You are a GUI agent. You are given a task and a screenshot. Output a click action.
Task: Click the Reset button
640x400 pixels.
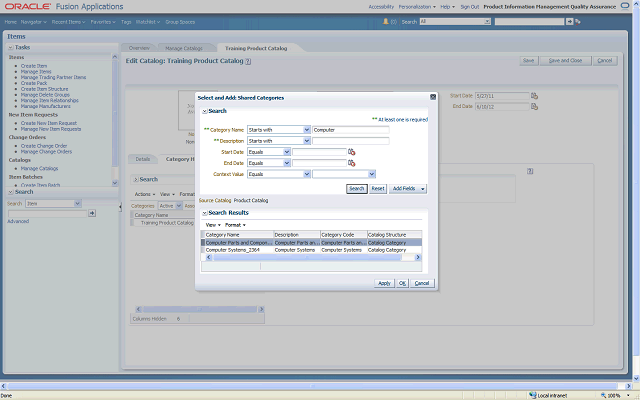coord(378,189)
